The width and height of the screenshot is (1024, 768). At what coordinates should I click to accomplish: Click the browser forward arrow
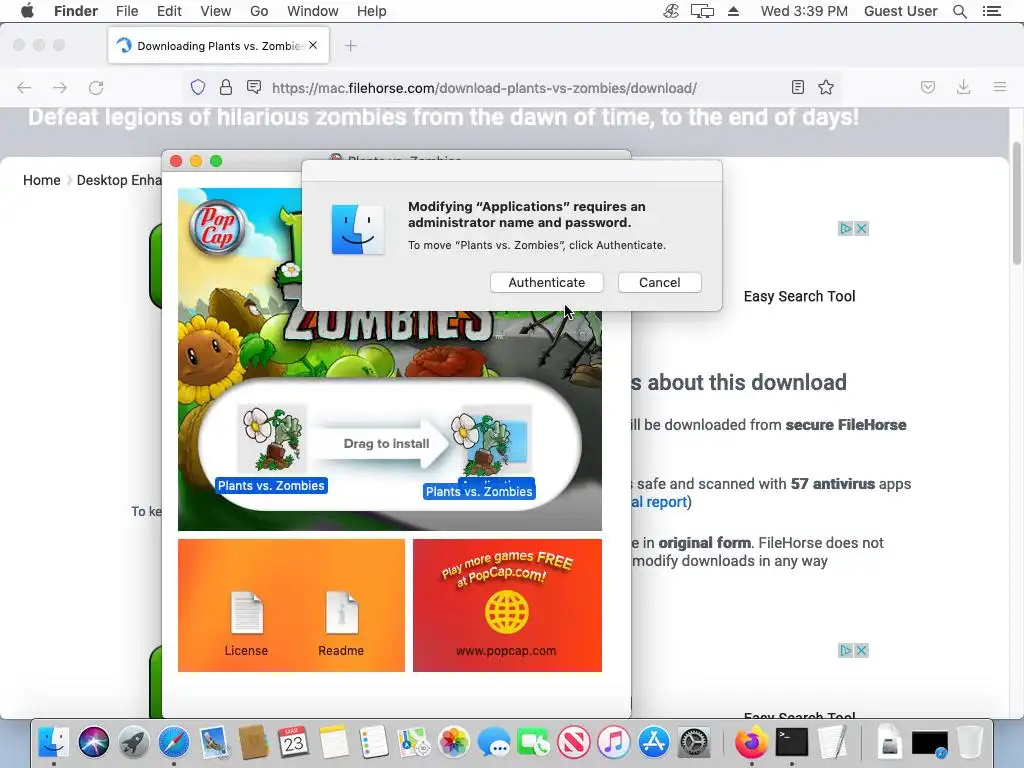click(60, 88)
